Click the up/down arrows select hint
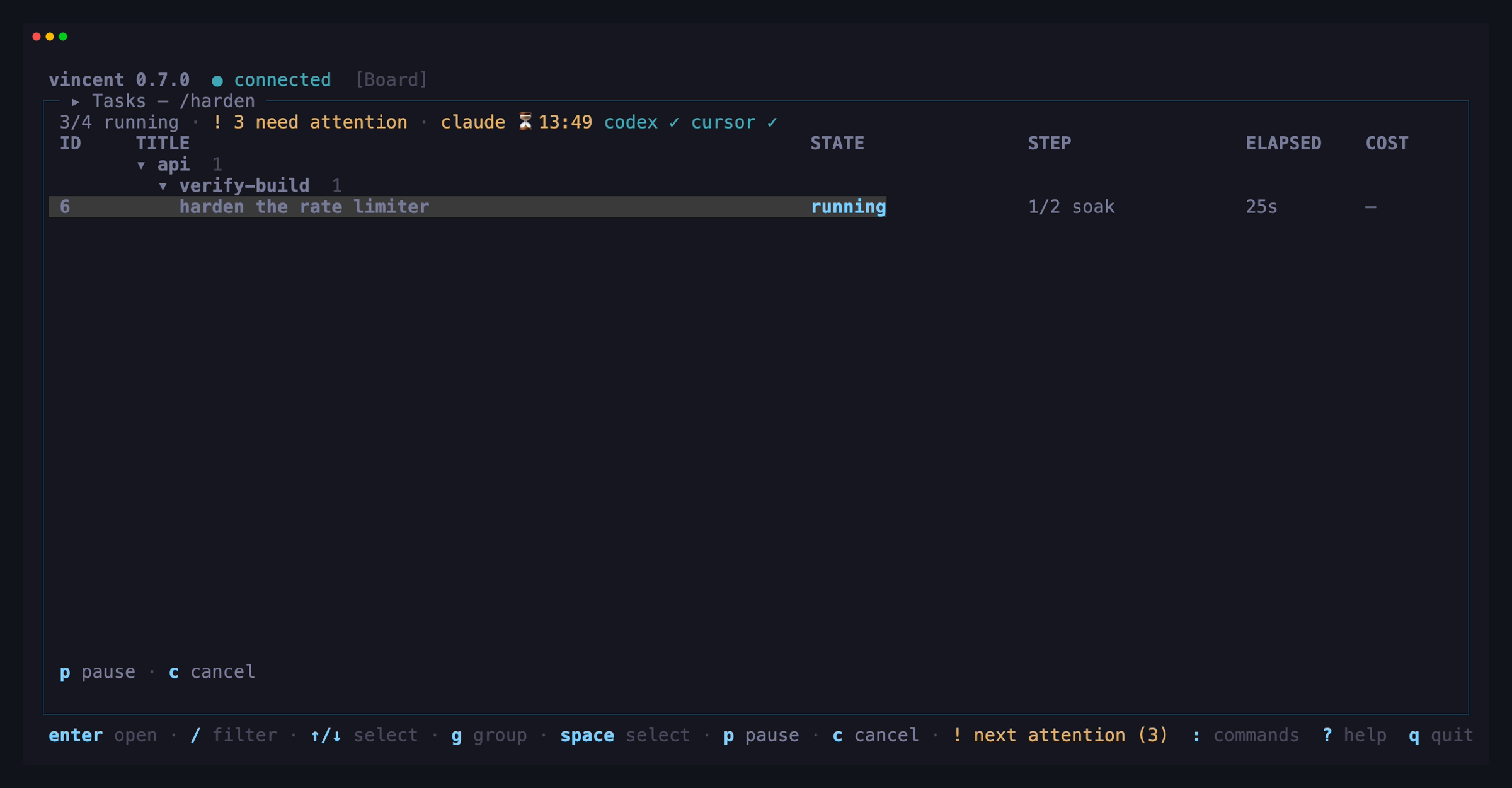The width and height of the screenshot is (1512, 788). click(x=364, y=735)
